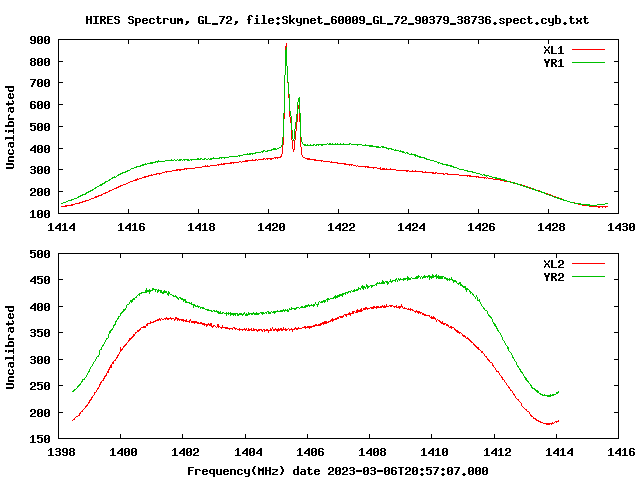Click the 500 tick on upper plot y-axis
This screenshot has height=480, width=640.
pos(40,127)
